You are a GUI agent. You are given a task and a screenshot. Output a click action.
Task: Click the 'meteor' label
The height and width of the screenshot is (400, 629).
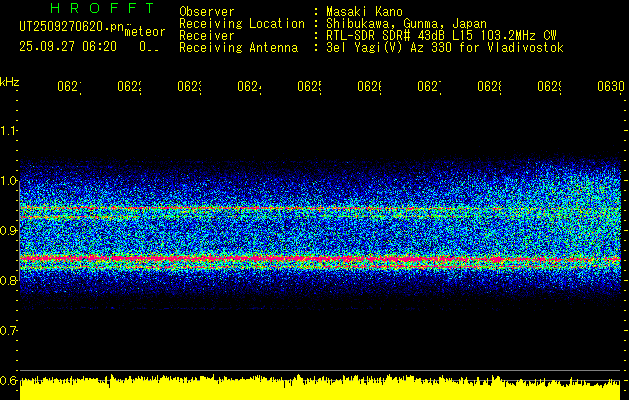[145, 32]
